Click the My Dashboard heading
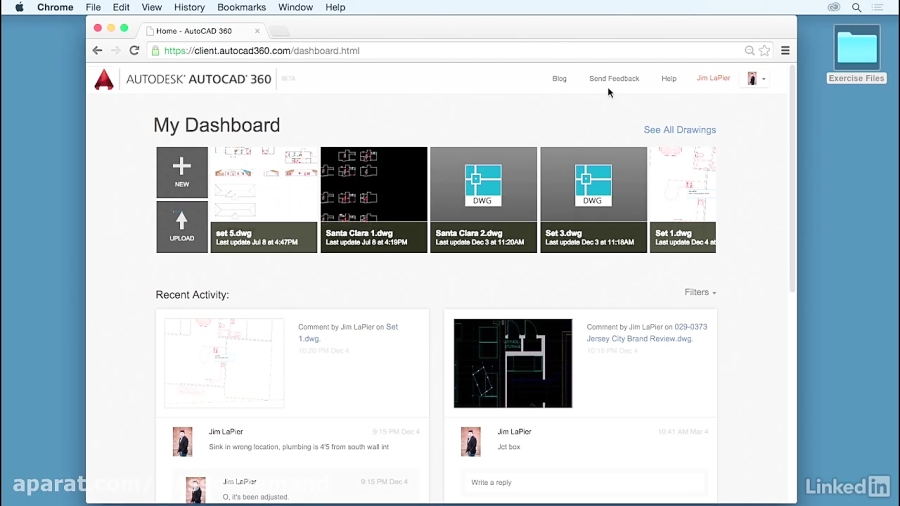The image size is (900, 506). coord(216,125)
